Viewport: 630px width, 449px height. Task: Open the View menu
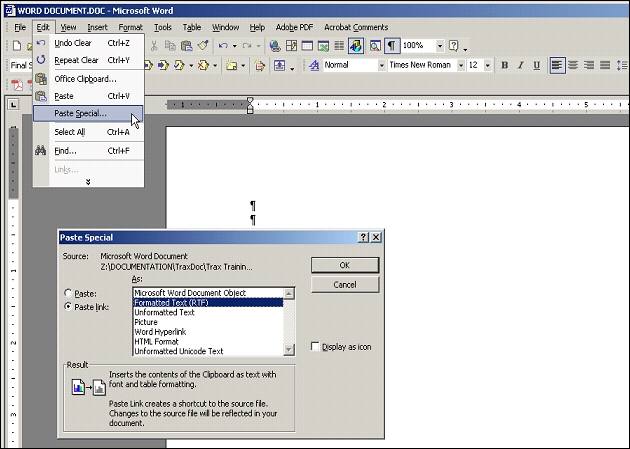click(68, 27)
